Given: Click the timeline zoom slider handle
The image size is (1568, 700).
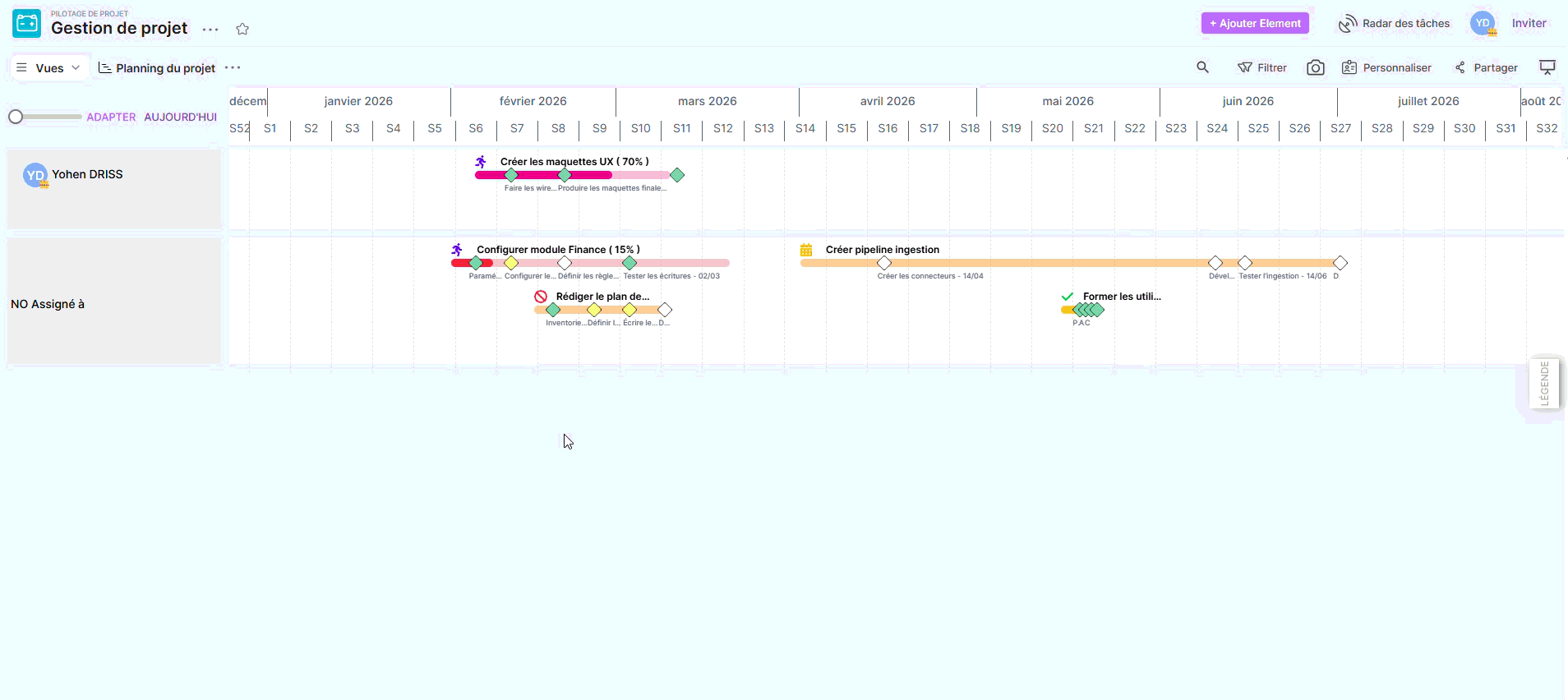Looking at the screenshot, I should 16,117.
